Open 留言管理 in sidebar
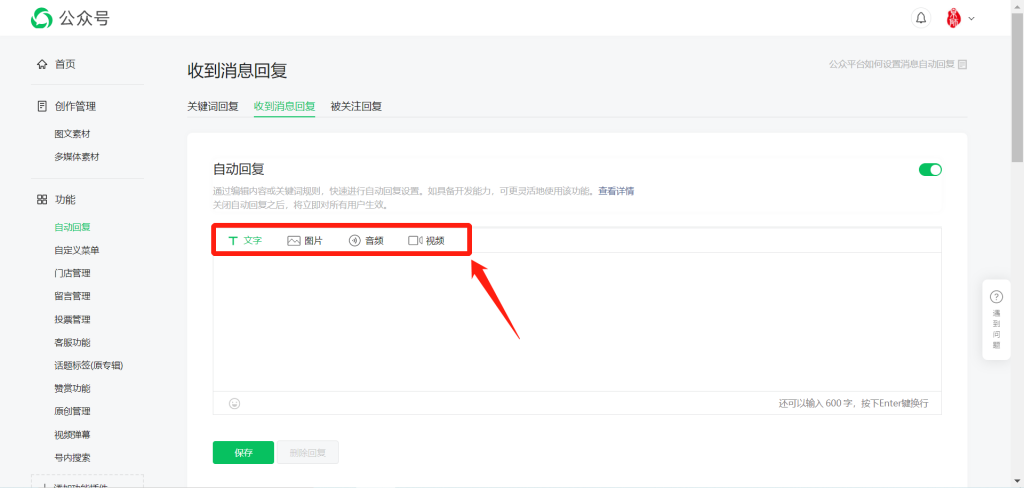Screen dimensions: 1024x488 point(72,296)
